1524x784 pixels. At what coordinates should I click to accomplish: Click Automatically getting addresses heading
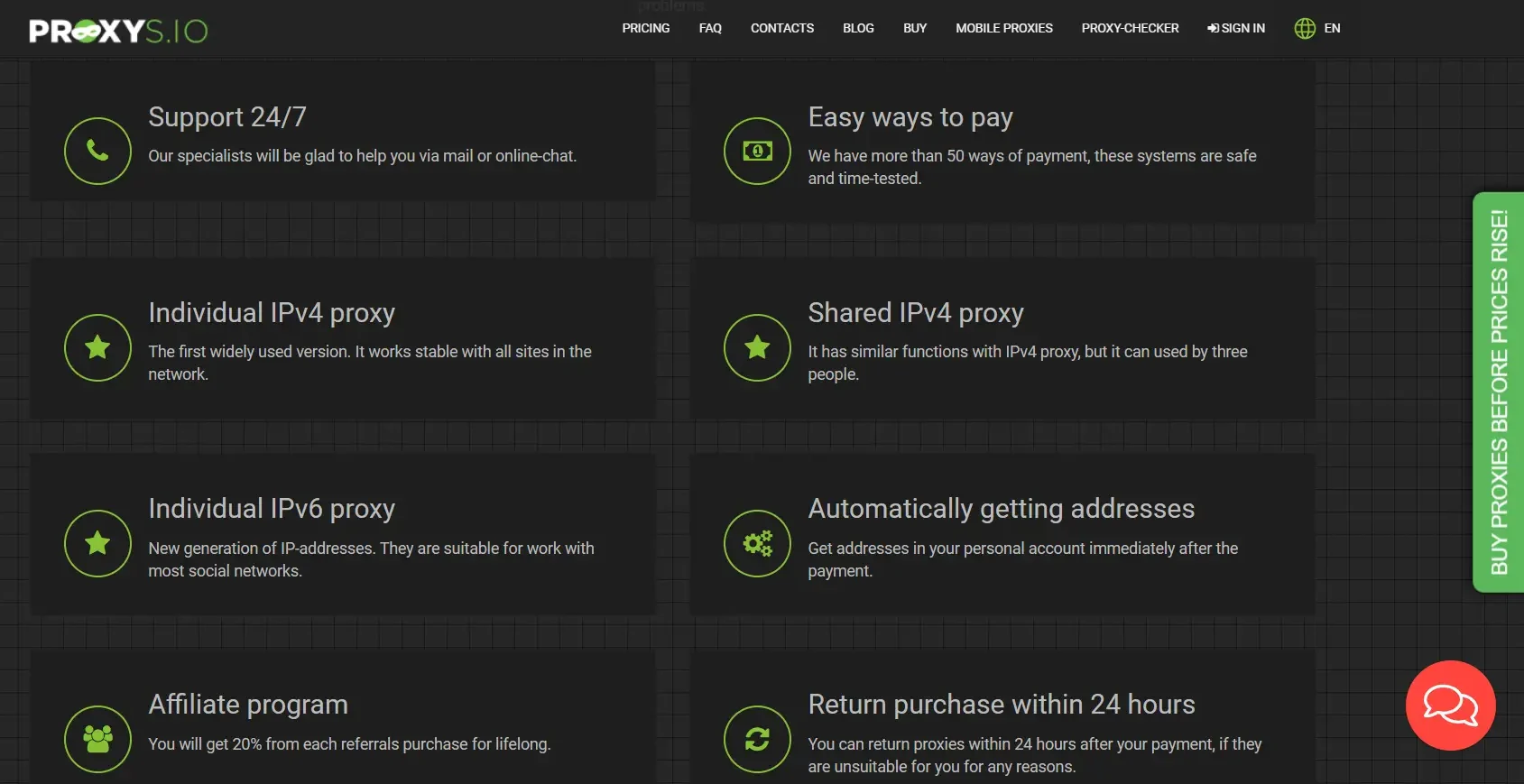pyautogui.click(x=1002, y=509)
